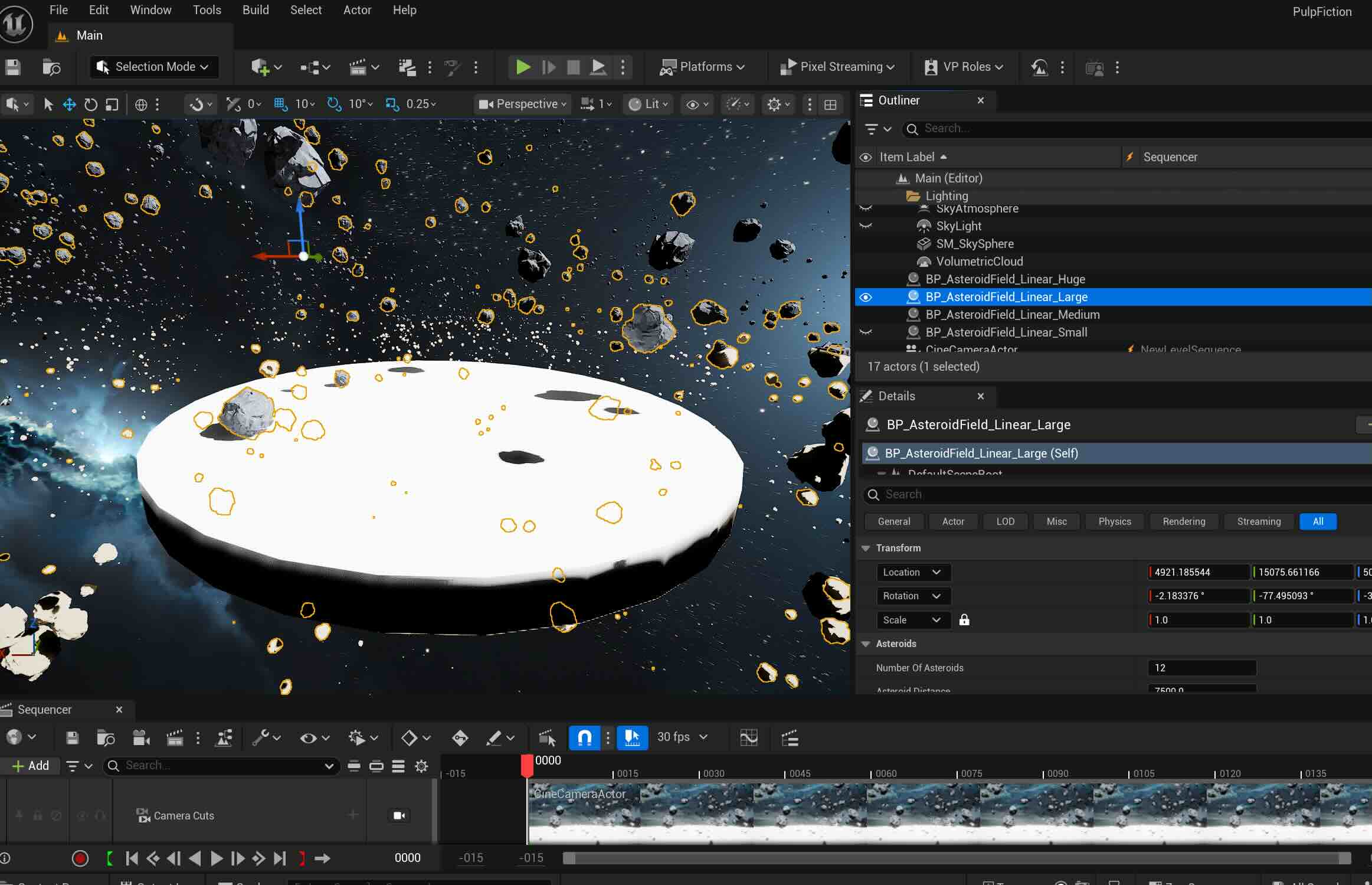Click the viewport layout grid icon

click(x=830, y=104)
